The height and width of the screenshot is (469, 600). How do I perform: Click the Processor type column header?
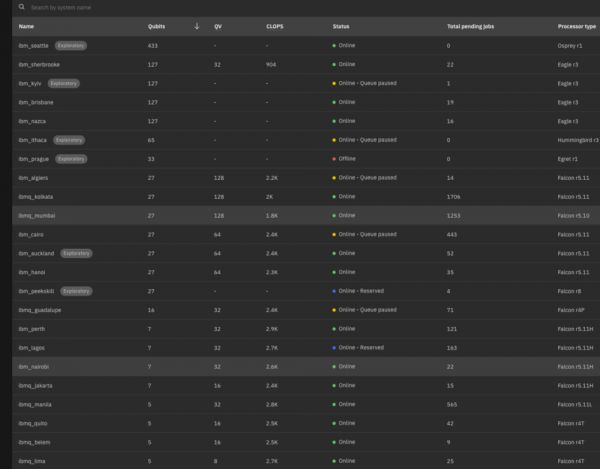577,26
